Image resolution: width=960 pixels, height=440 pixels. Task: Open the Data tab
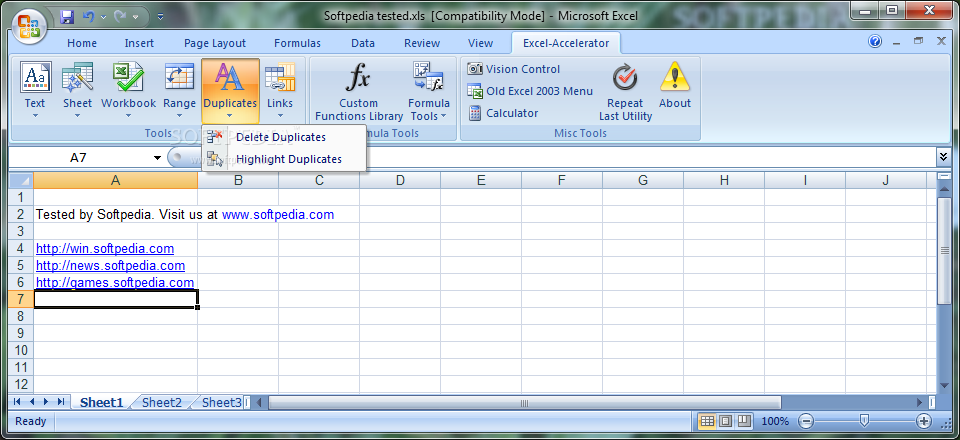click(x=363, y=43)
